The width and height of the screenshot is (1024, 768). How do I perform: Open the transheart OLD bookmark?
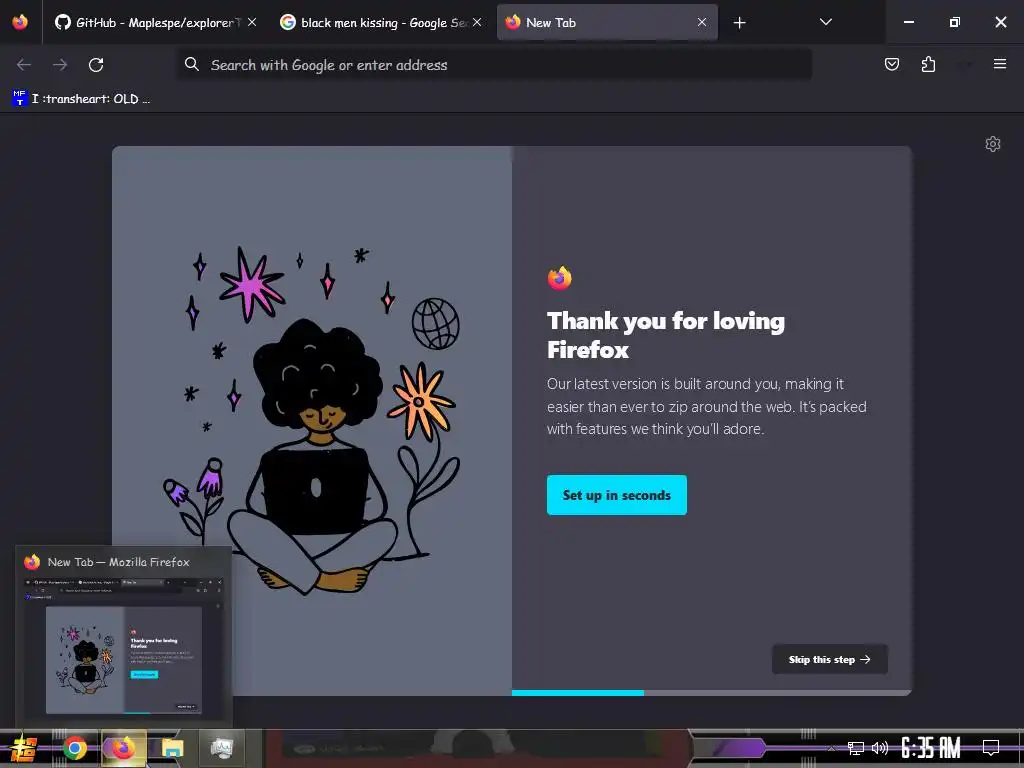82,99
